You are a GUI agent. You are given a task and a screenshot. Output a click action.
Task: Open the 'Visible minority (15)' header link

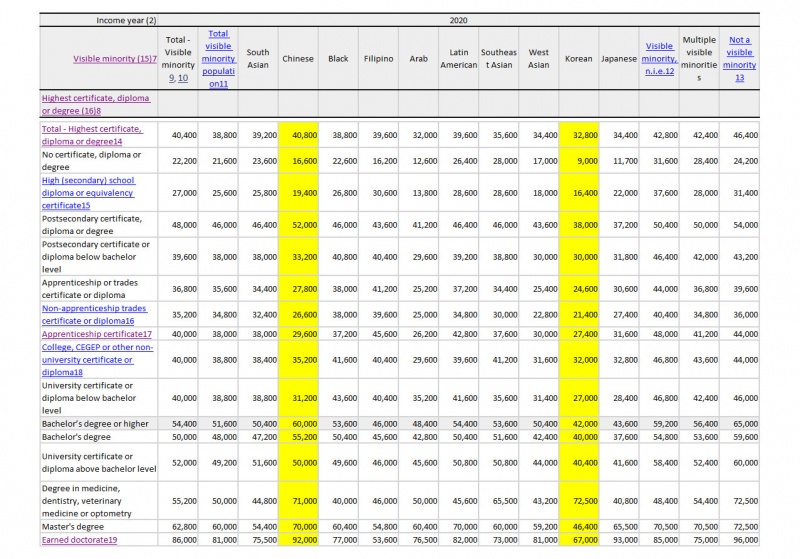click(x=115, y=59)
